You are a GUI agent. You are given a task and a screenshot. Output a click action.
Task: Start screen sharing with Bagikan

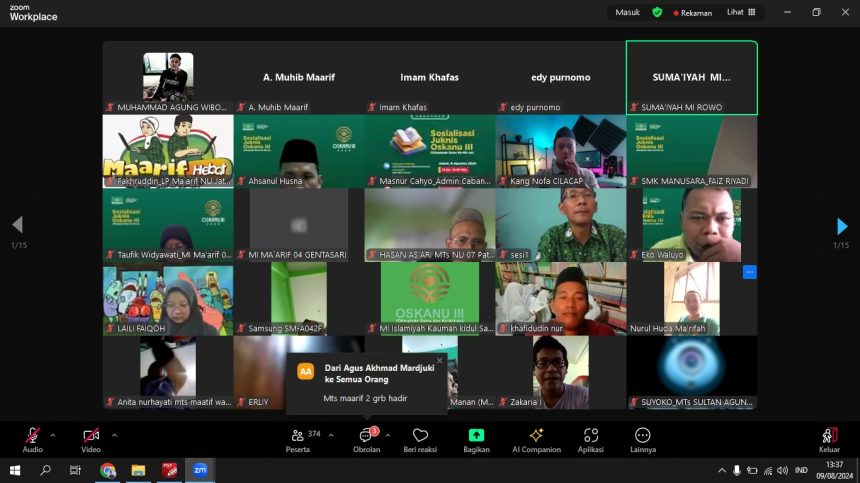[476, 437]
